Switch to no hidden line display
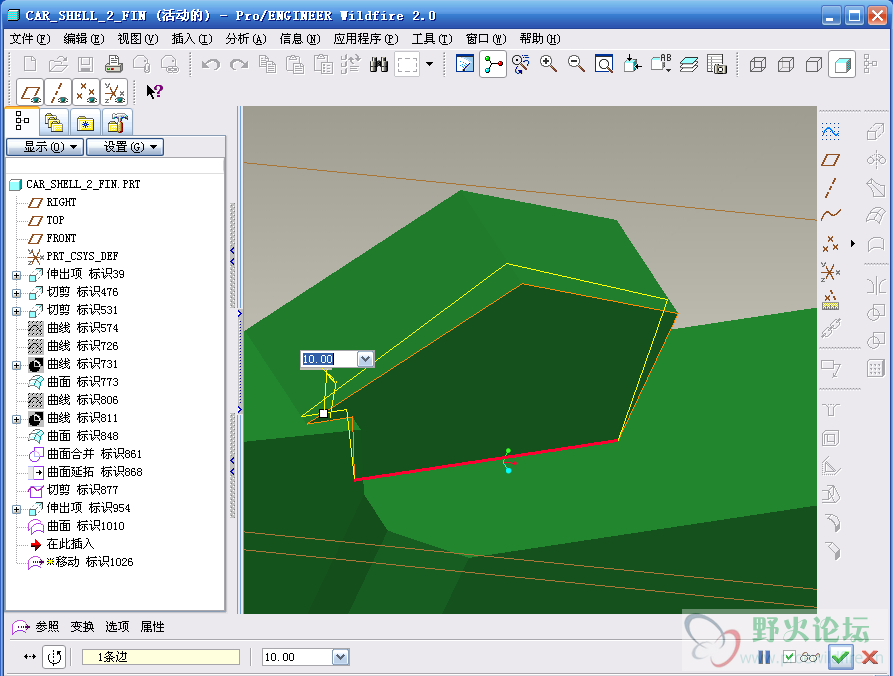 click(x=814, y=64)
